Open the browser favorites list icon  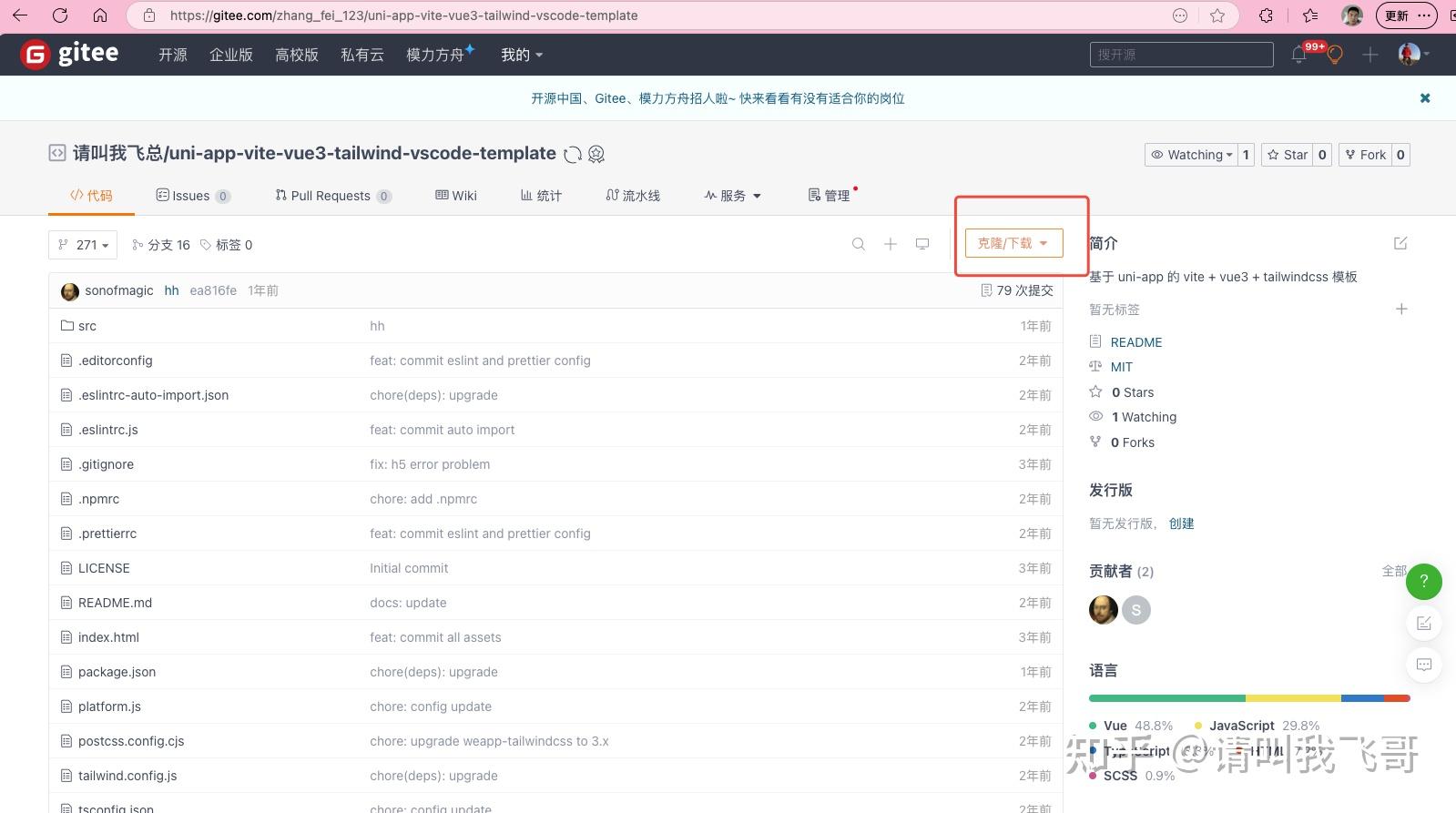click(x=1310, y=15)
